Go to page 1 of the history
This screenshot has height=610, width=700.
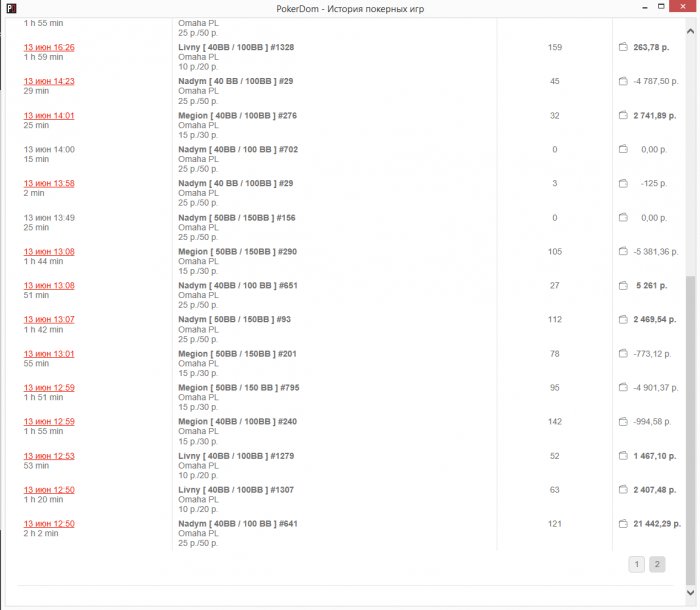[x=636, y=564]
